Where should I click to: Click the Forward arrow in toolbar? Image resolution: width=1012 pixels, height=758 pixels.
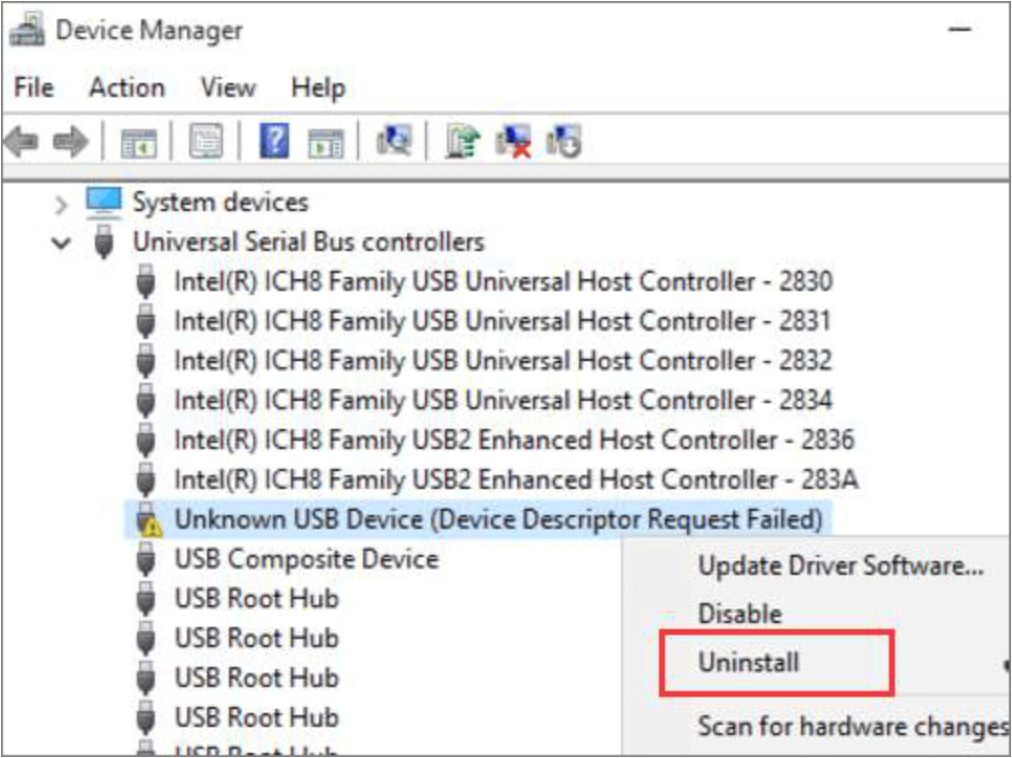(70, 142)
